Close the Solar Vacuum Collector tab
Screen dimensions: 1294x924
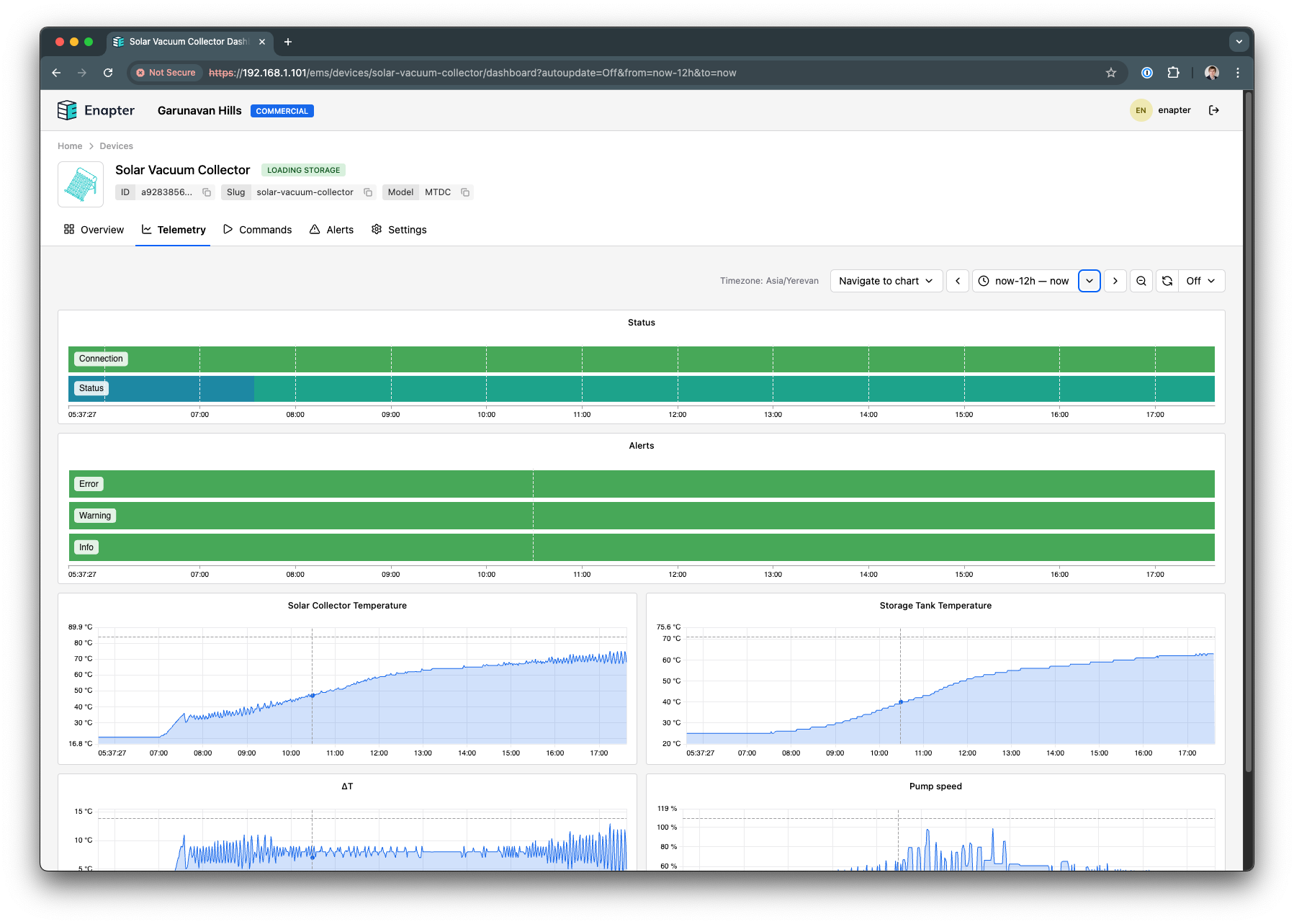coord(262,42)
